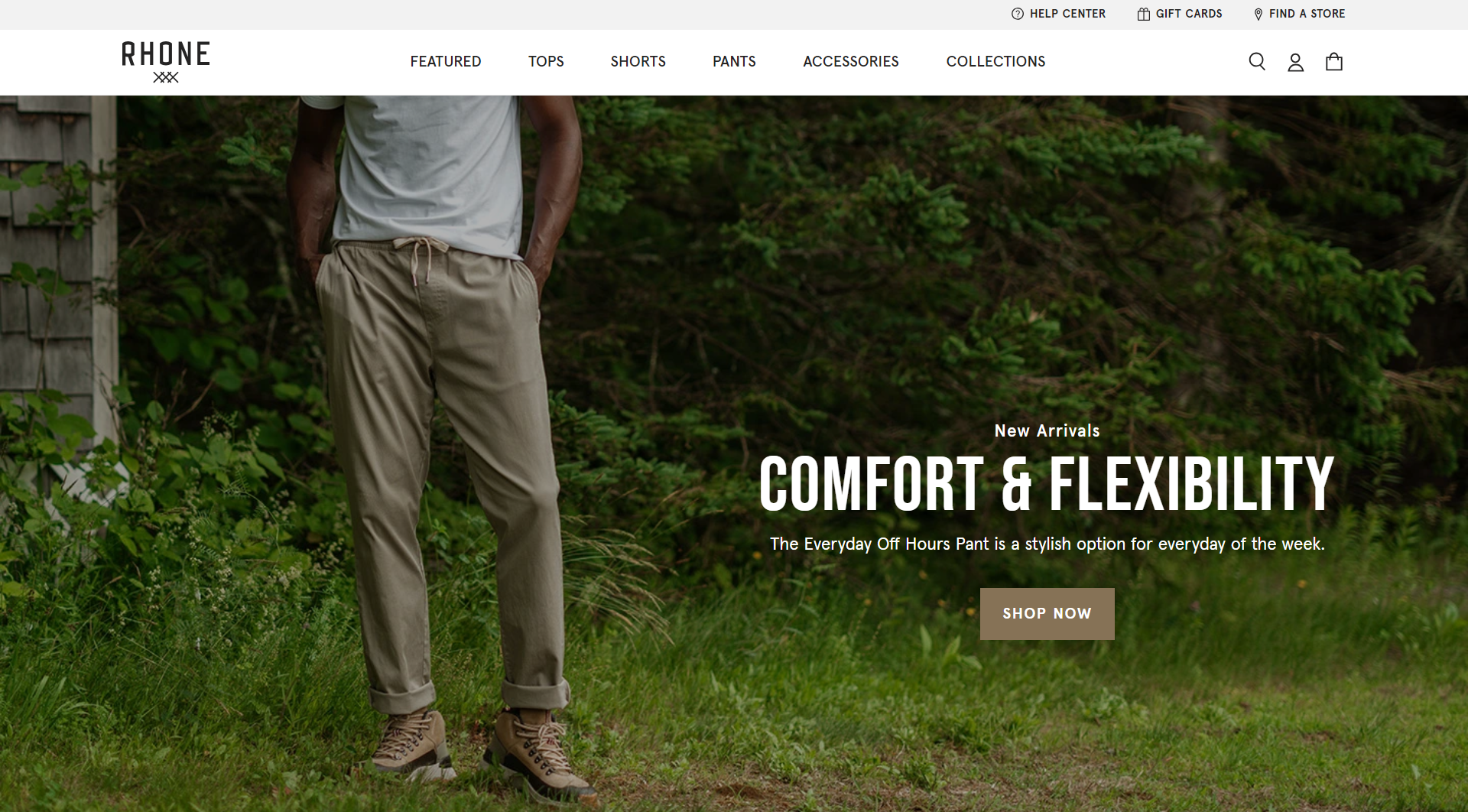Expand the Tops navigation menu
Screen dimensions: 1468x812
point(546,61)
